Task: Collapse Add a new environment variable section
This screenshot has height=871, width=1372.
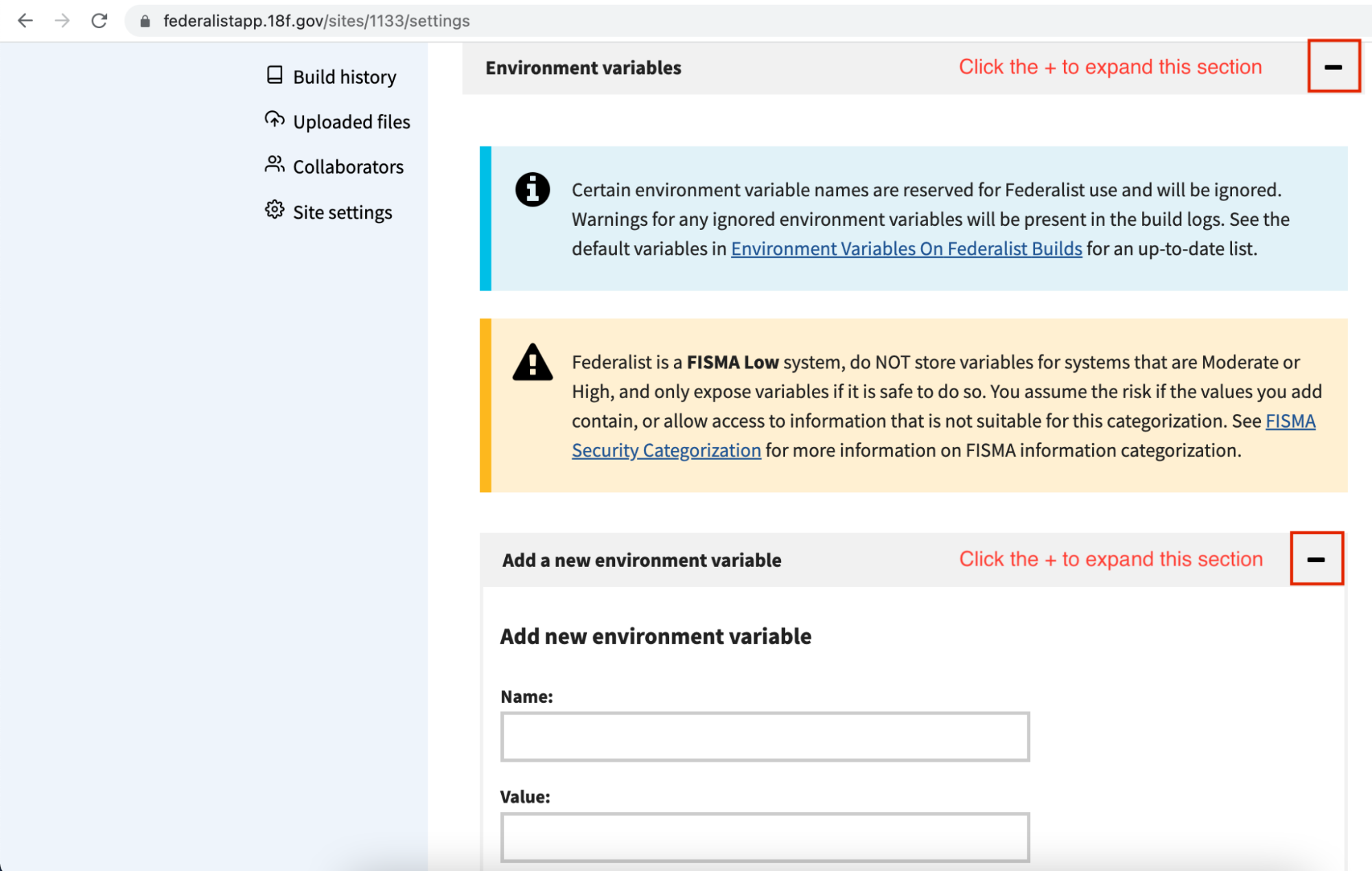Action: [1316, 559]
